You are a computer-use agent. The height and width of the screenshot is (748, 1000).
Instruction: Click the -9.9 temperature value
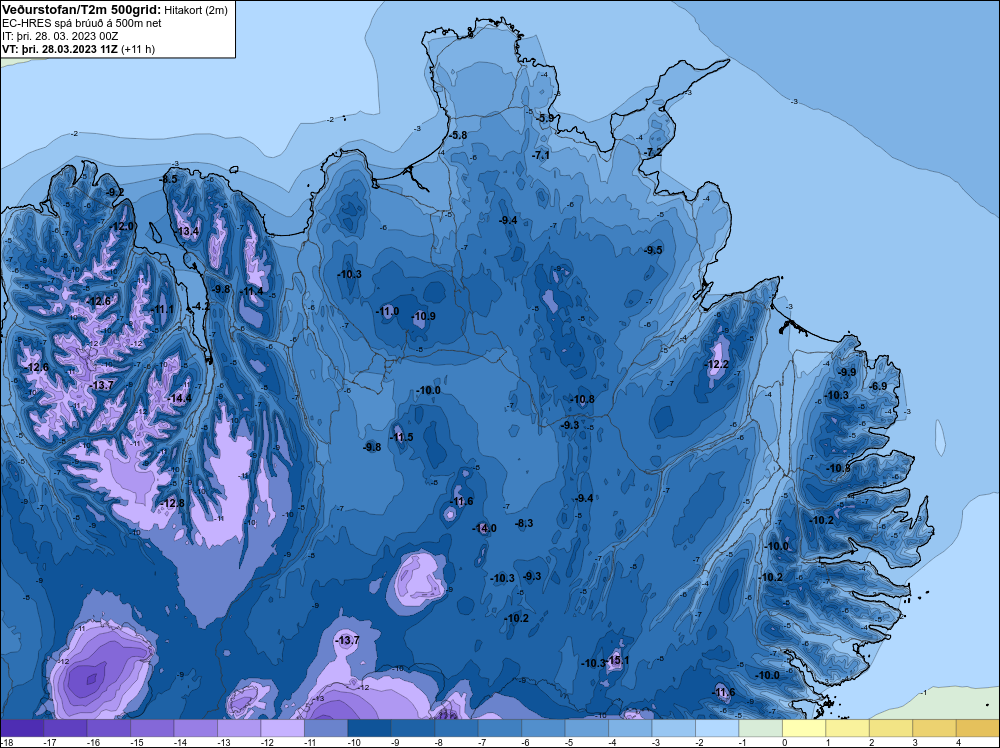[847, 372]
